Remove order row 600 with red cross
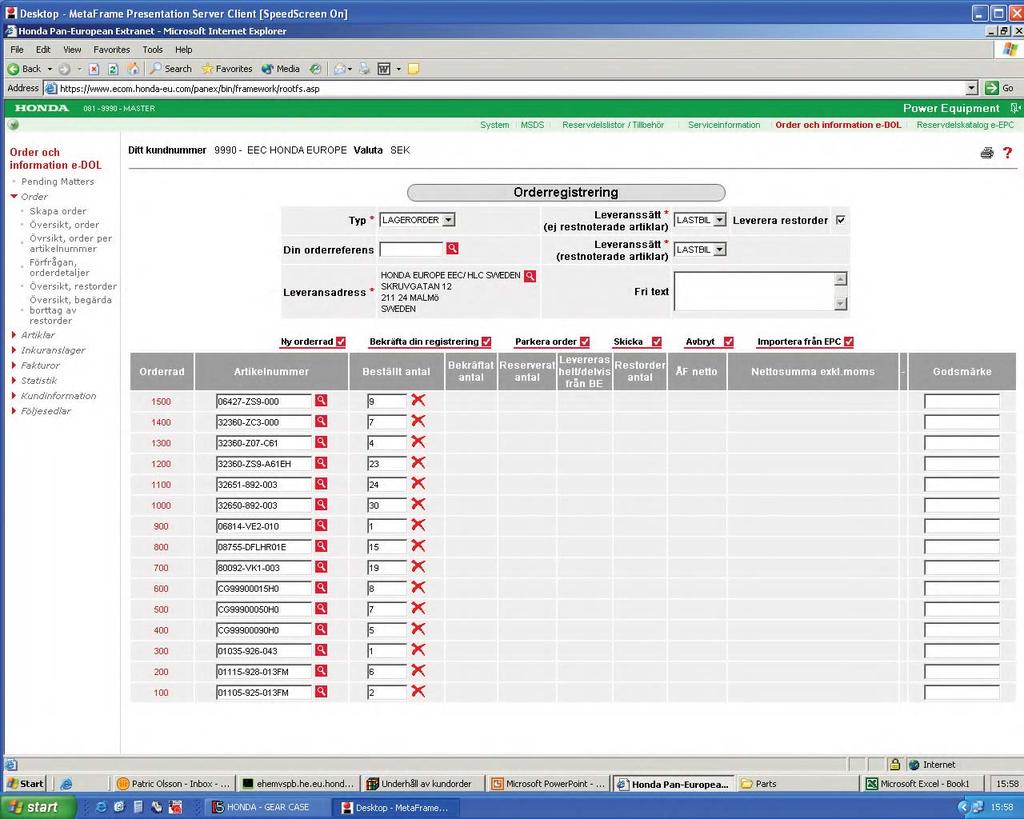This screenshot has height=819, width=1024. 418,587
